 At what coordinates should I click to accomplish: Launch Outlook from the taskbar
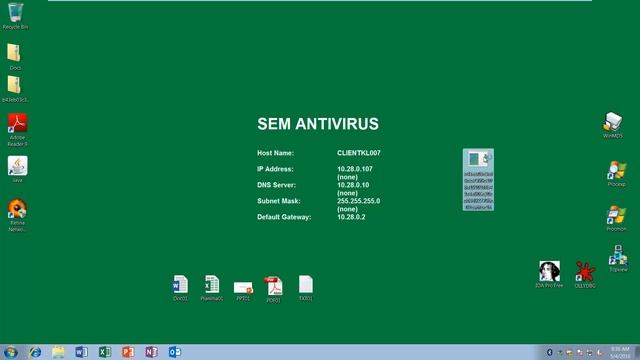(175, 352)
